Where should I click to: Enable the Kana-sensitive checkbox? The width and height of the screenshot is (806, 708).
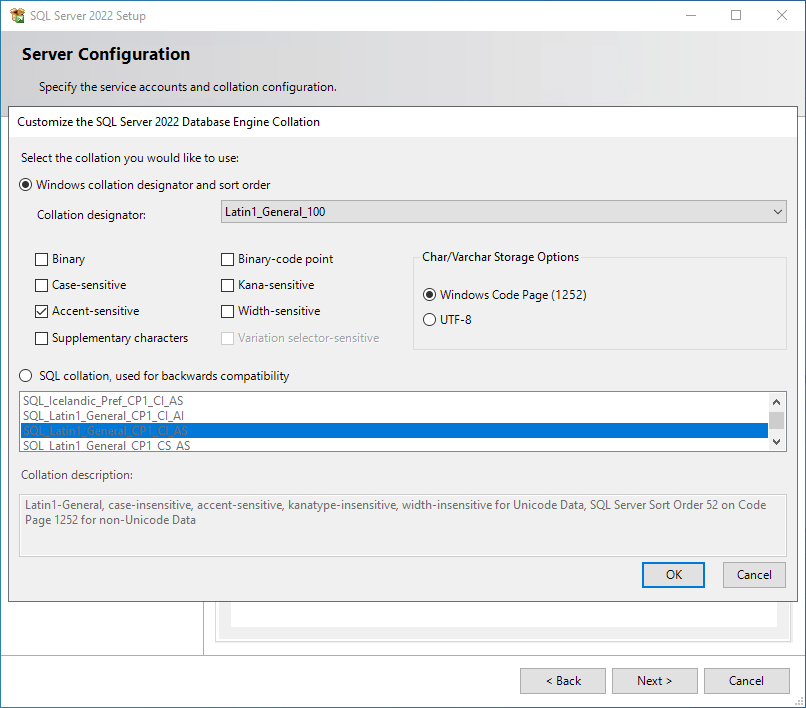227,285
